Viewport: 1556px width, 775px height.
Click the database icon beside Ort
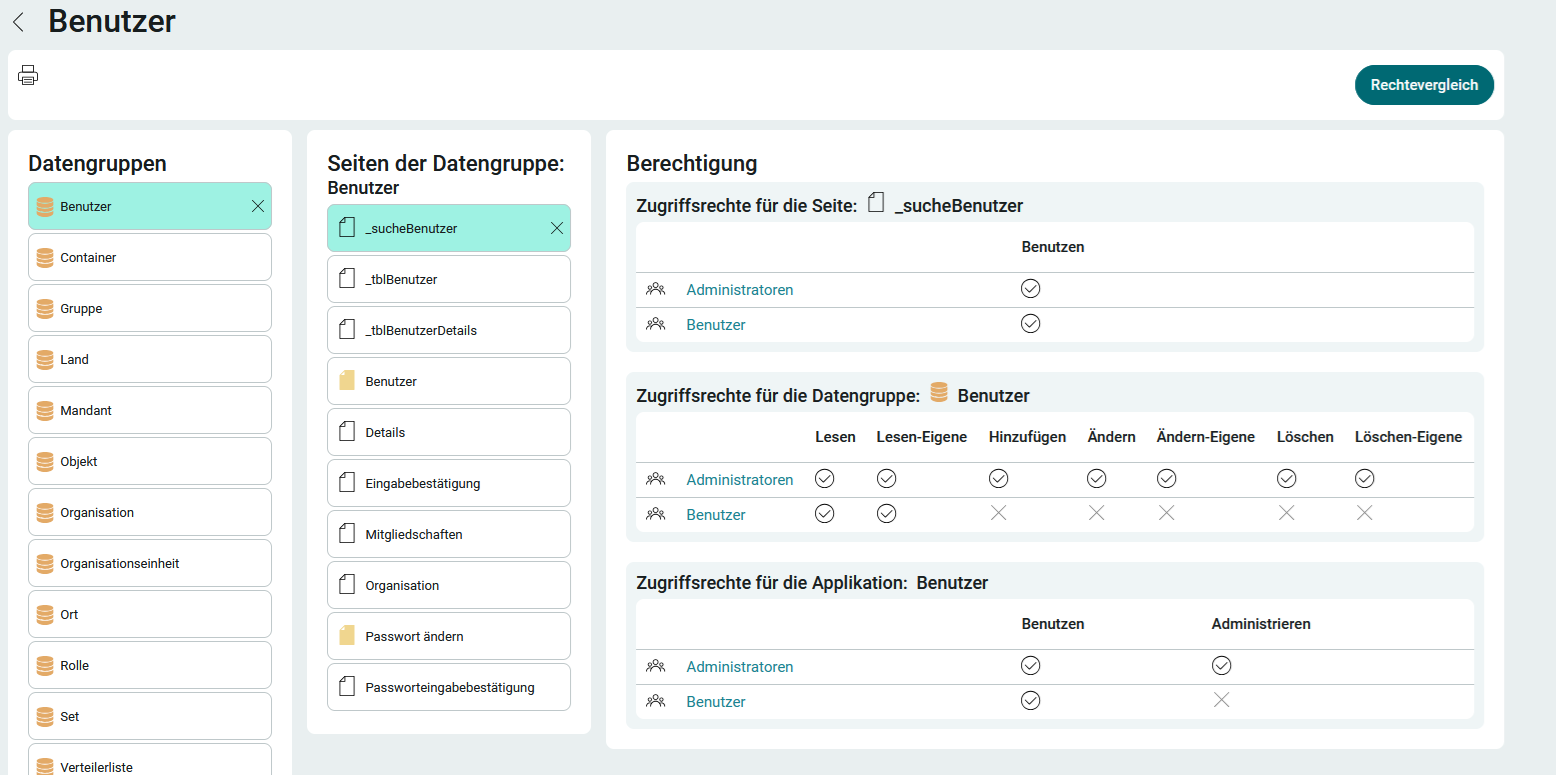click(44, 614)
